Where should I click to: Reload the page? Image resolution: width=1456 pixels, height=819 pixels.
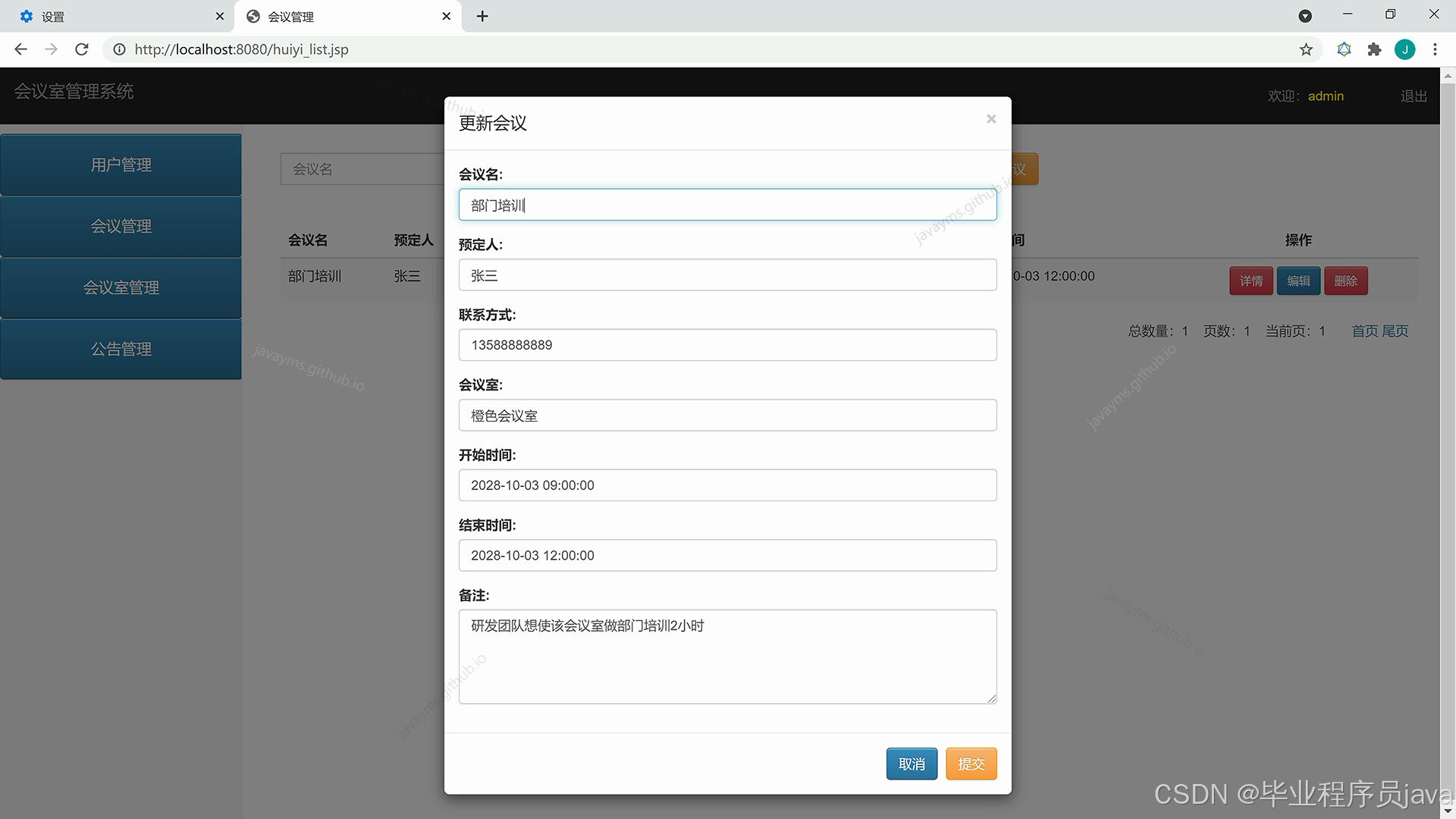(x=82, y=49)
